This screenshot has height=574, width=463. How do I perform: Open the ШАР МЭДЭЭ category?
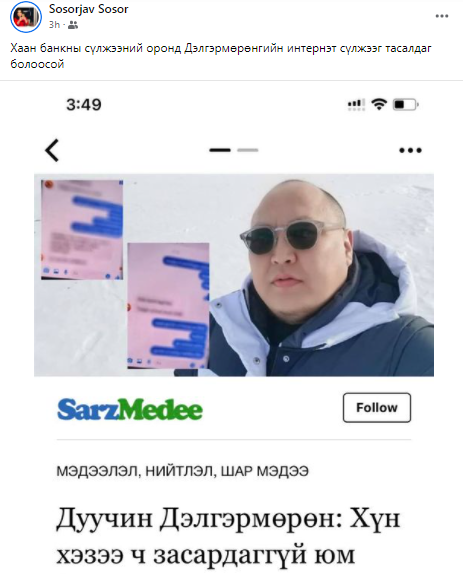pyautogui.click(x=264, y=471)
